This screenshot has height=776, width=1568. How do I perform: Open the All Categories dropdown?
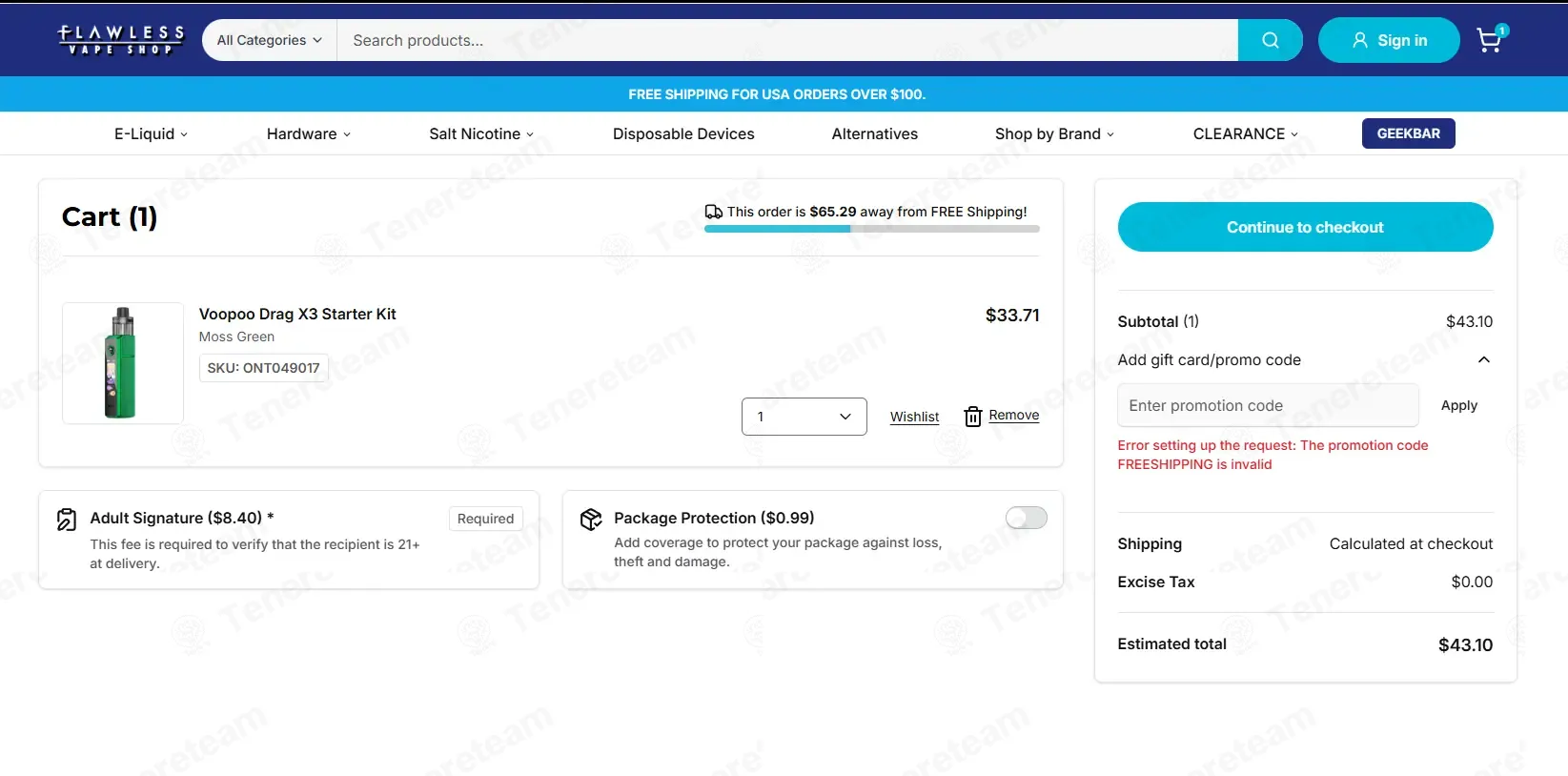point(270,40)
